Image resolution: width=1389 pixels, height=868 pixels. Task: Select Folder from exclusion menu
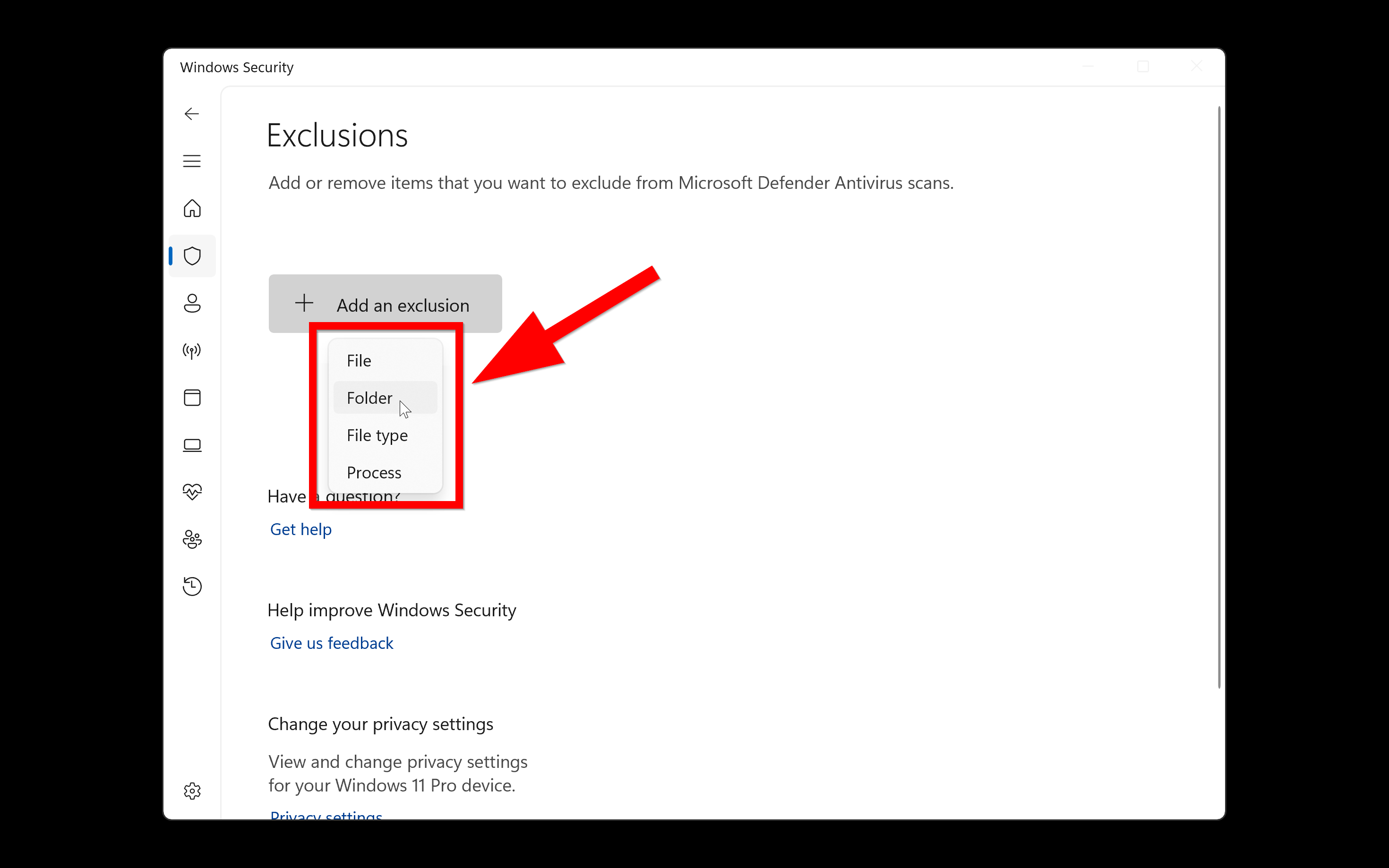pos(370,398)
